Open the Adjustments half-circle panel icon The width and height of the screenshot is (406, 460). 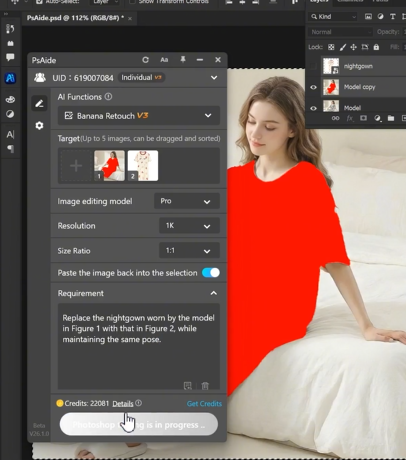10,114
